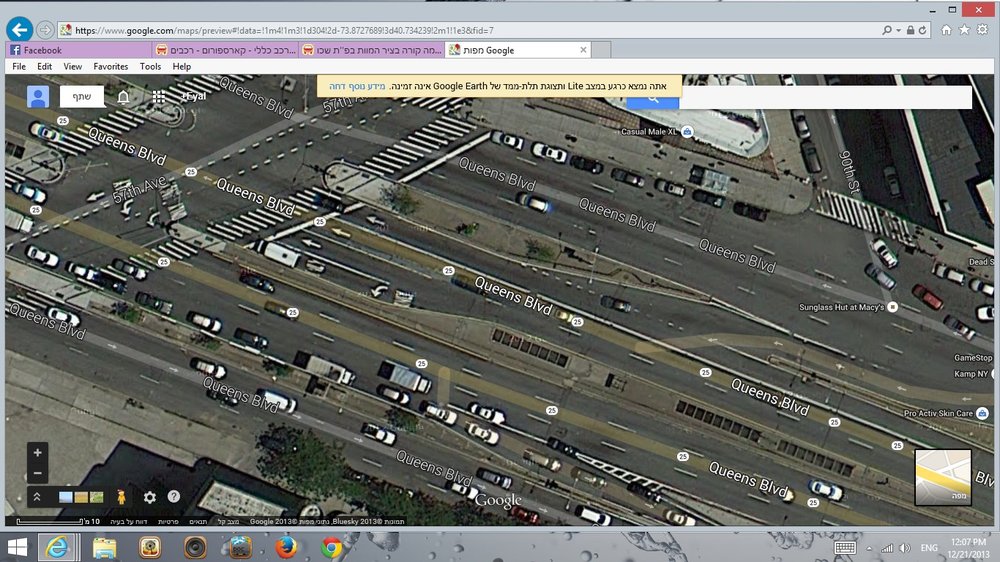Switch to map view via the corner minimap
1000x562 pixels.
pyautogui.click(x=943, y=477)
